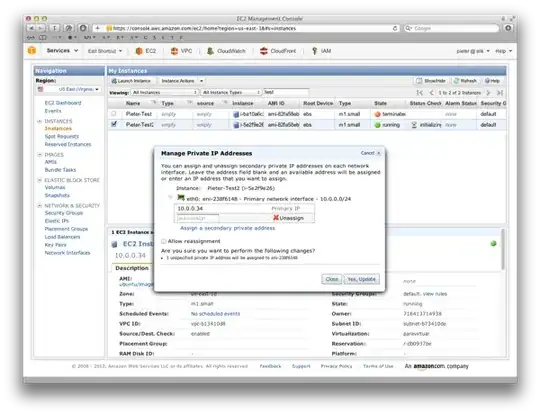540x415 pixels.
Task: Go forward with the browser forward arrow
Action: [x=41, y=28]
